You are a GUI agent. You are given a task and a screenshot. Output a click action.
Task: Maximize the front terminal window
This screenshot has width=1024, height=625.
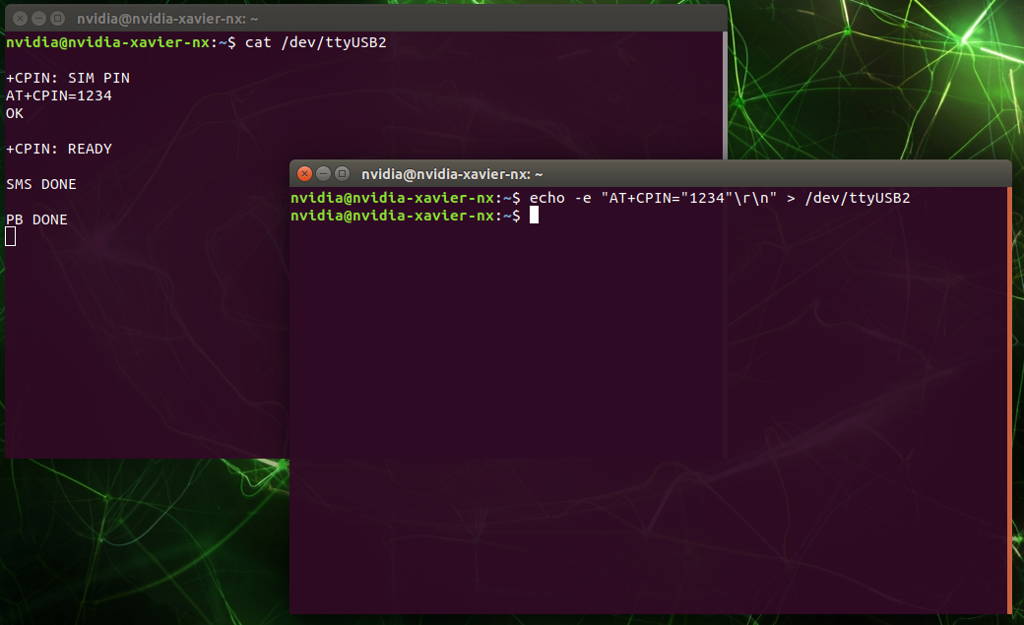pyautogui.click(x=342, y=174)
